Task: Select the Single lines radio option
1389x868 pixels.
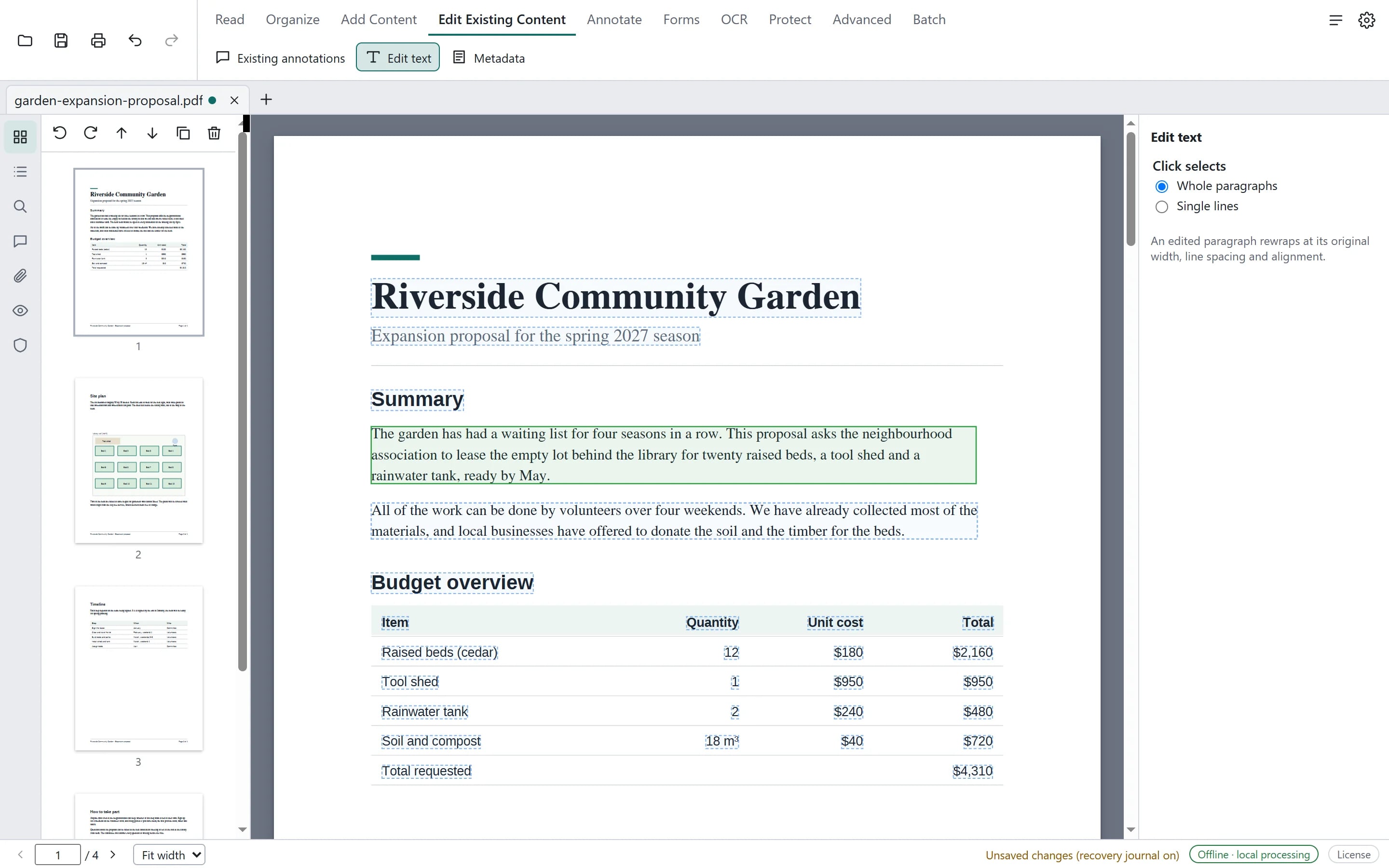Action: 1162,207
